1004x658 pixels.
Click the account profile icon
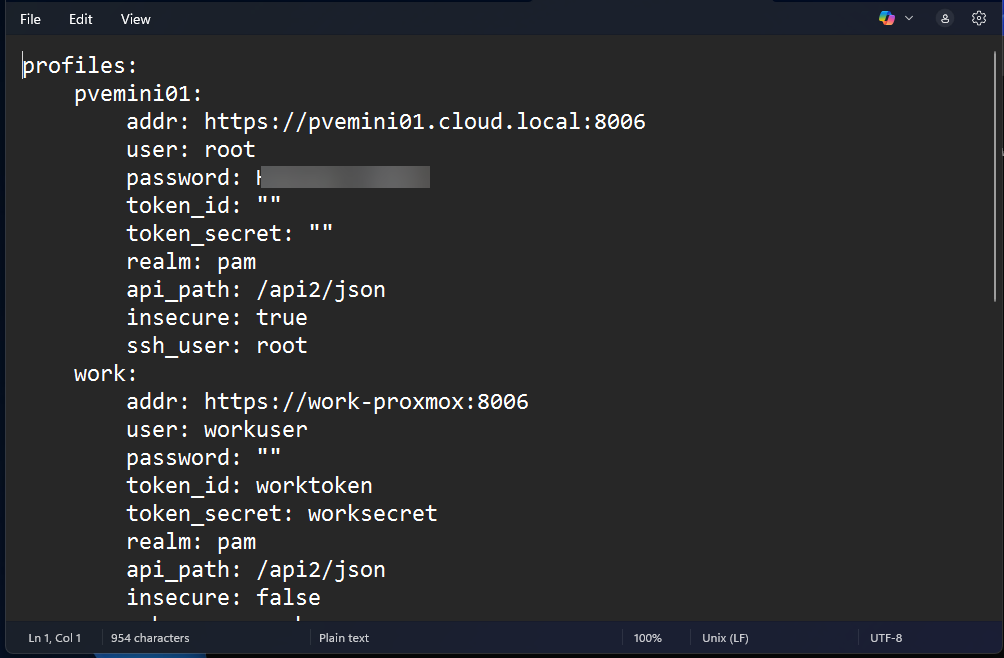tap(944, 18)
